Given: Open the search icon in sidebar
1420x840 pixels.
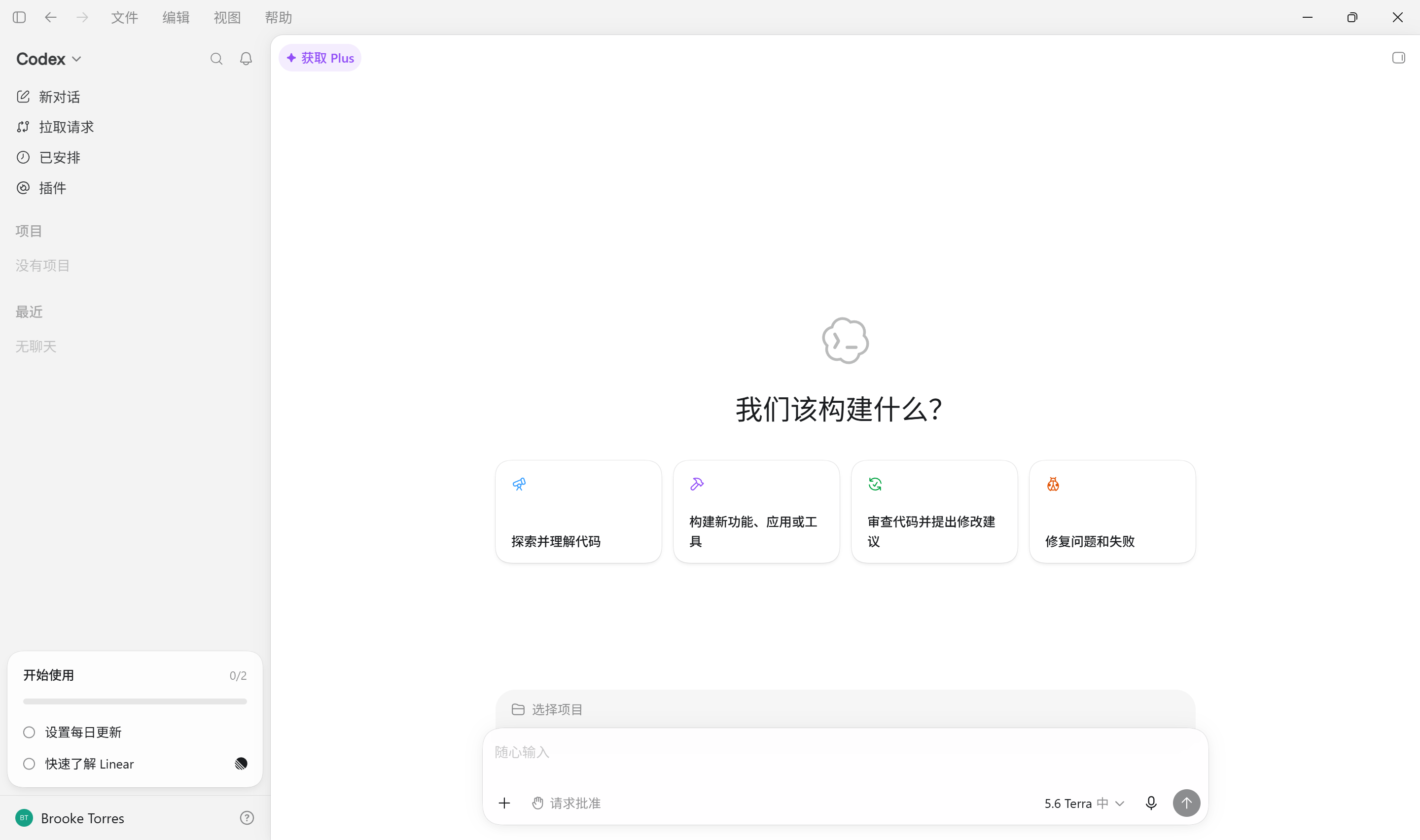Looking at the screenshot, I should [x=216, y=59].
